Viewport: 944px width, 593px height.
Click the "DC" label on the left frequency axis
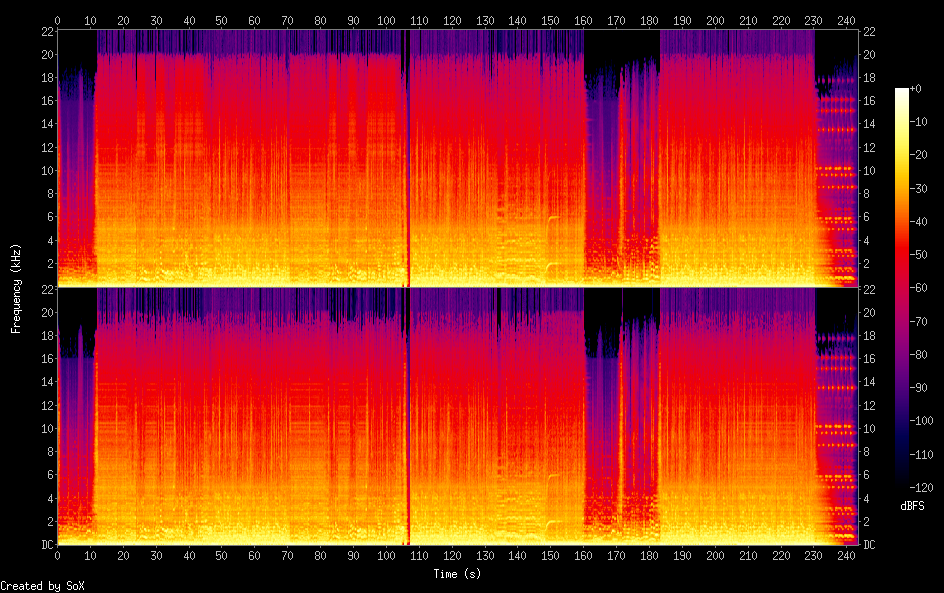(x=48, y=545)
